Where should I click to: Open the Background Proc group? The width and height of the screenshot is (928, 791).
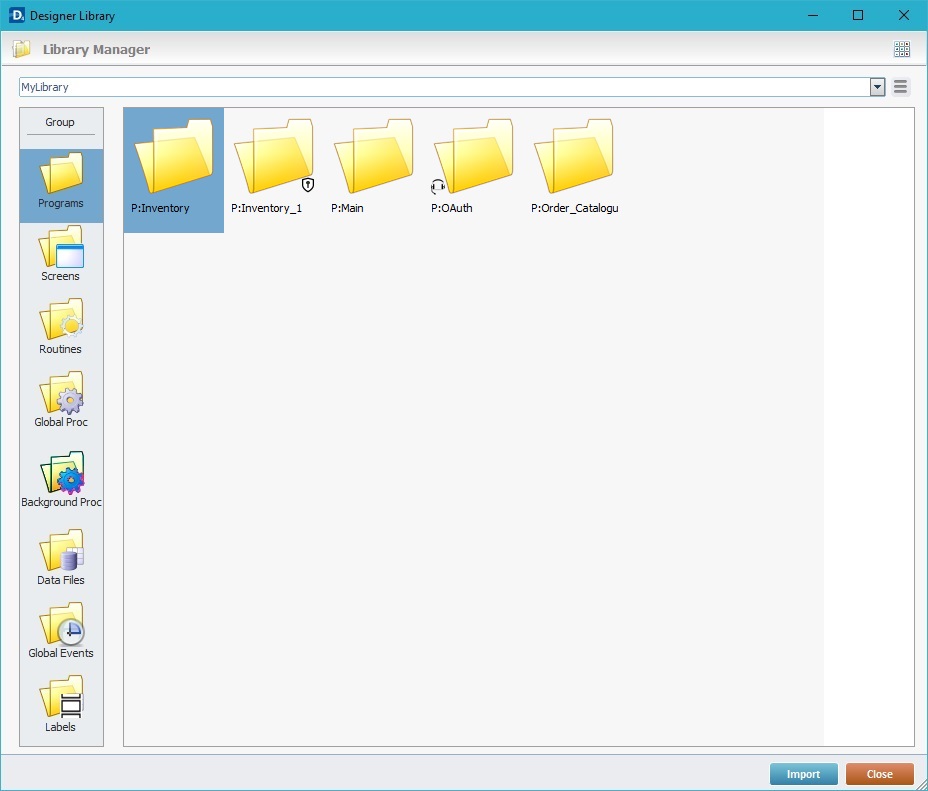pyautogui.click(x=61, y=479)
